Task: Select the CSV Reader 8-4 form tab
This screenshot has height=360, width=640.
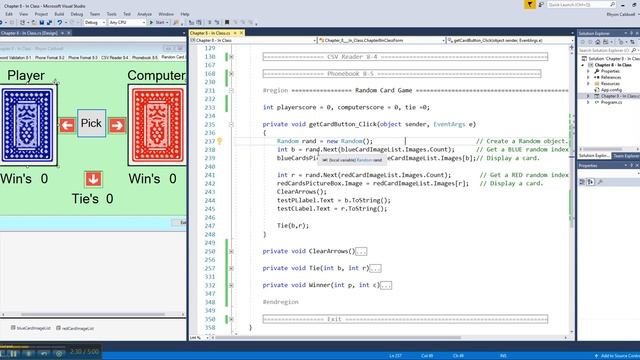Action: click(x=115, y=58)
